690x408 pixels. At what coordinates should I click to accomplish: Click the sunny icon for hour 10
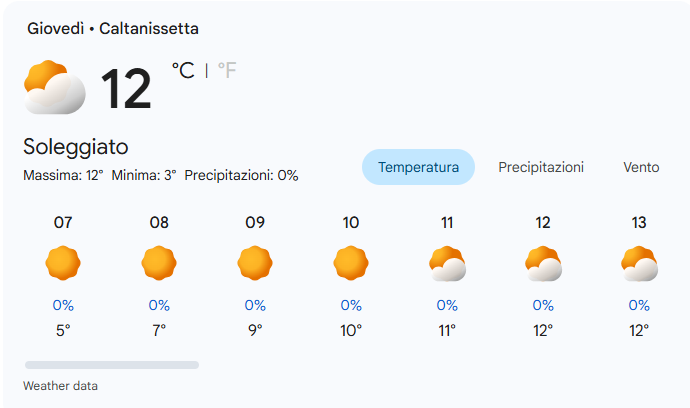pyautogui.click(x=351, y=263)
